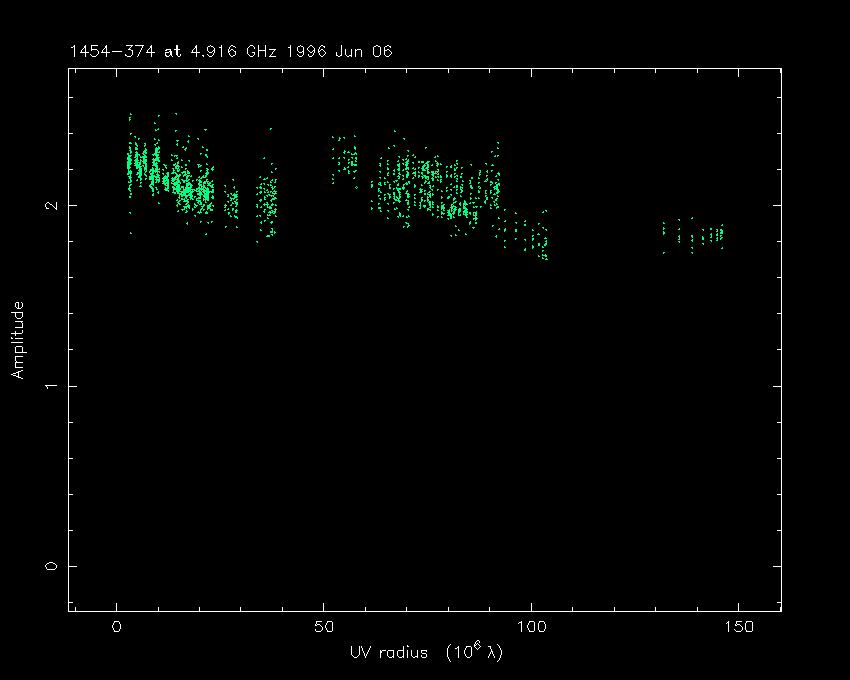Screen dimensions: 850x680
Task: Click the data cluster just right of UV radius 50
Action: [x=346, y=160]
